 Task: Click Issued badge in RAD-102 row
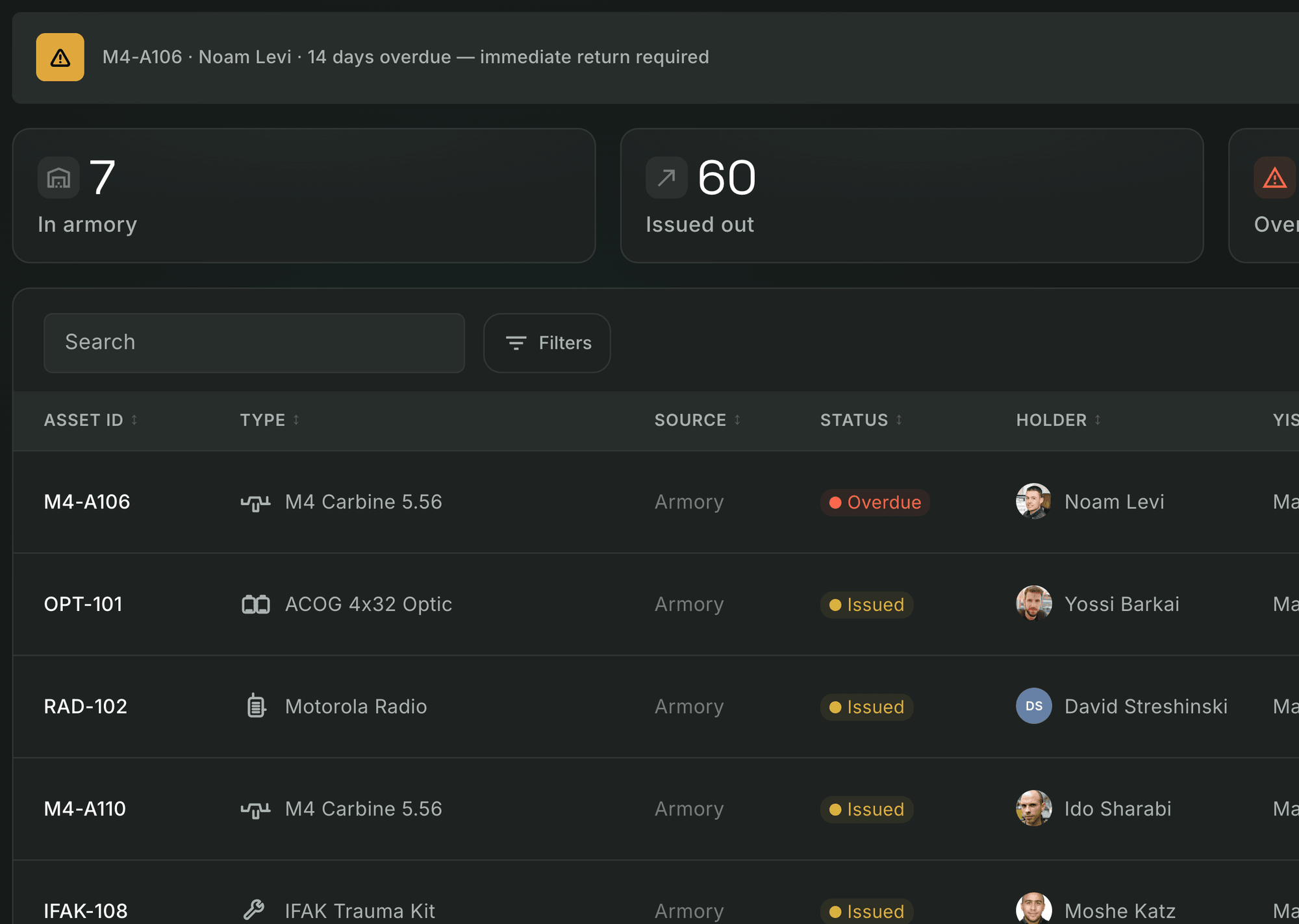[x=866, y=707]
